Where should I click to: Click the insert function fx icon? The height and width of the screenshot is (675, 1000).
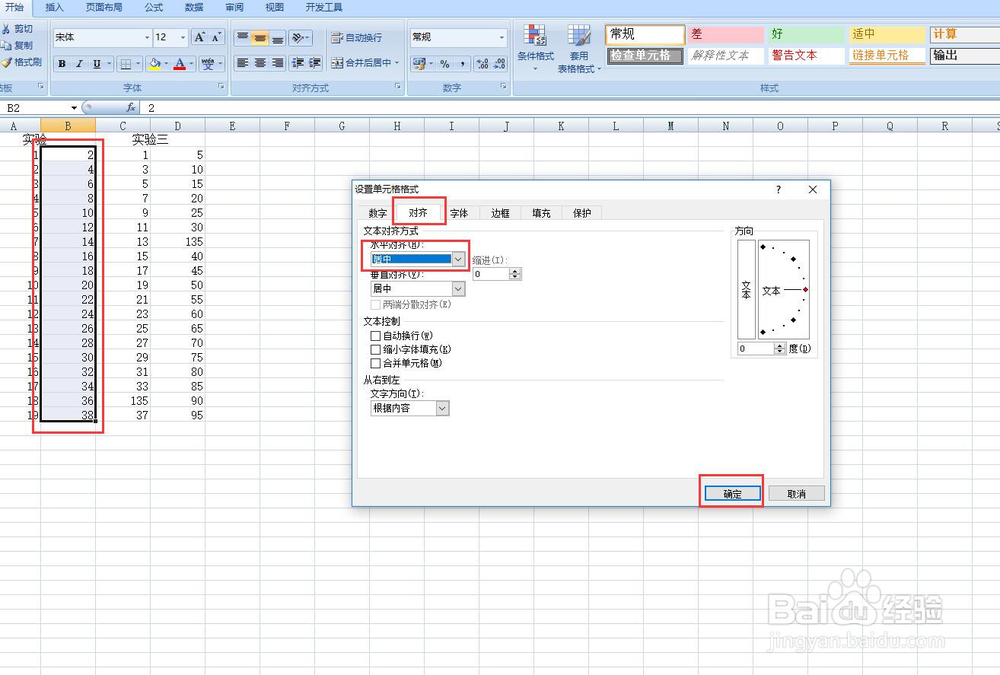click(130, 107)
